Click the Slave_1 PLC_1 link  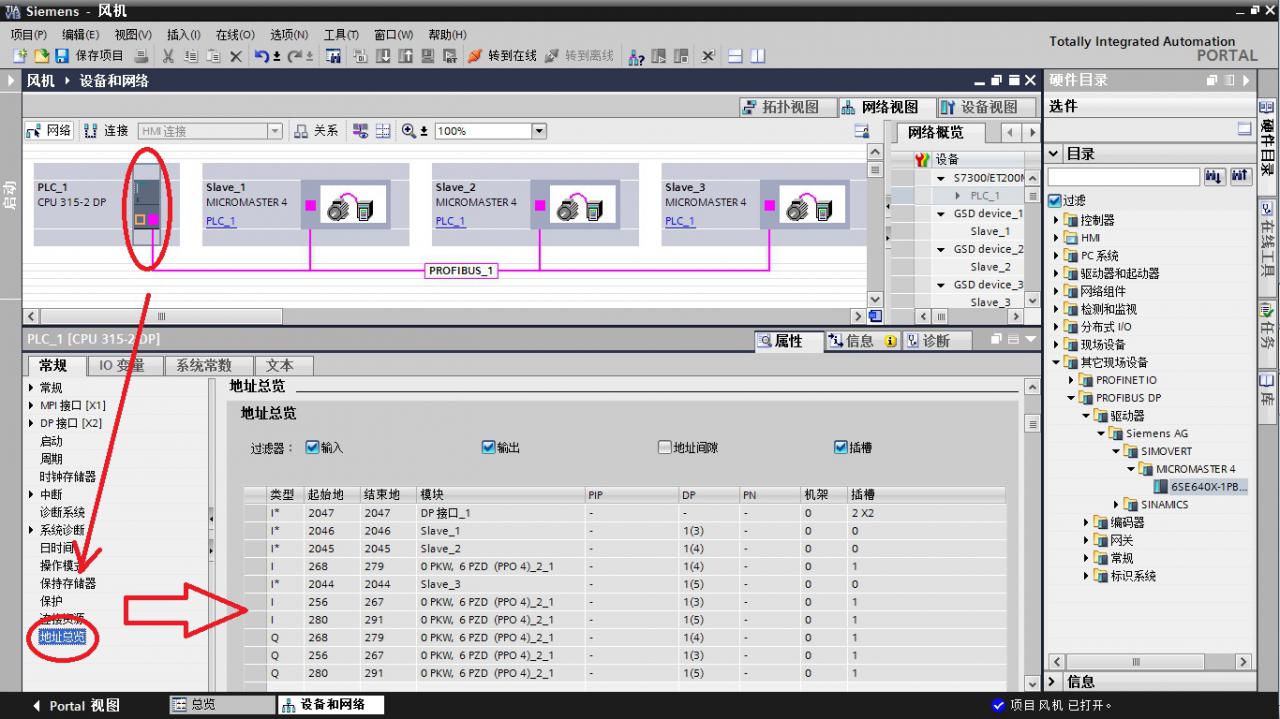point(221,221)
